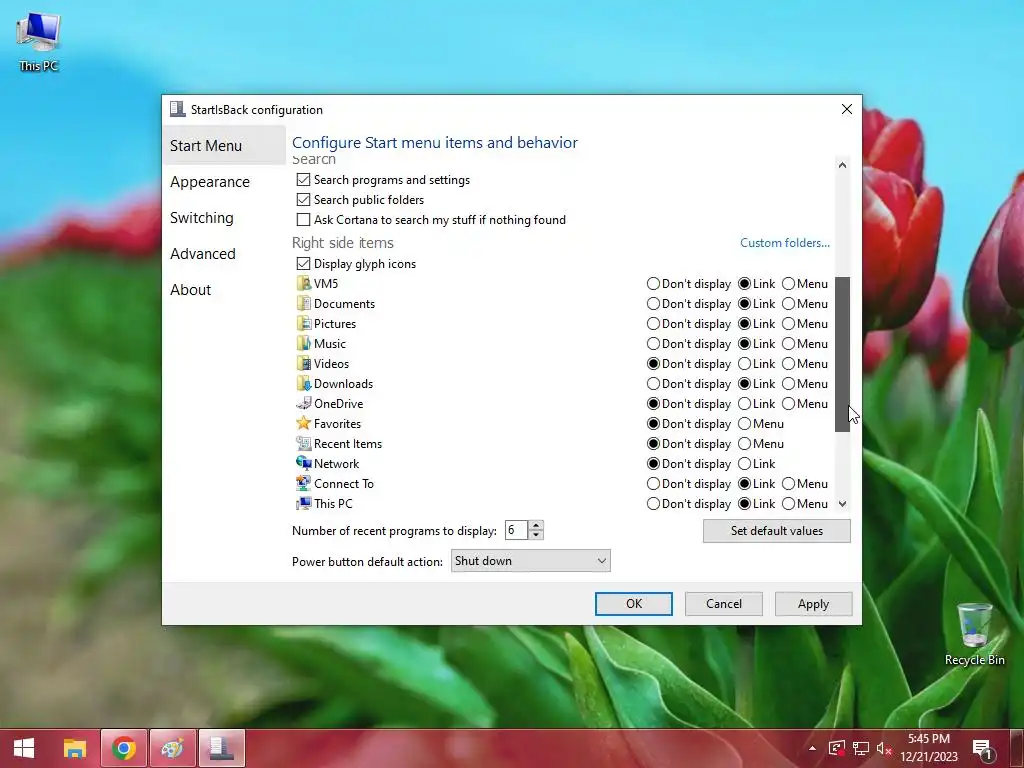The width and height of the screenshot is (1024, 768).
Task: Click the taskbar clock and date
Action: (x=929, y=748)
